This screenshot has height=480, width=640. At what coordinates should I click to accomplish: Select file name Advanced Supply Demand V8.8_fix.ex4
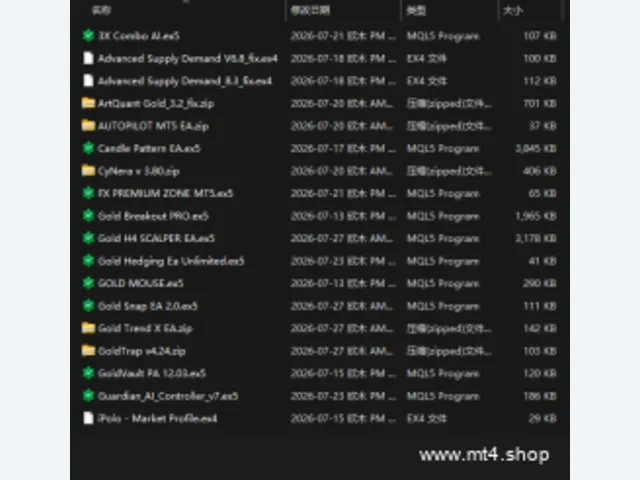click(188, 58)
